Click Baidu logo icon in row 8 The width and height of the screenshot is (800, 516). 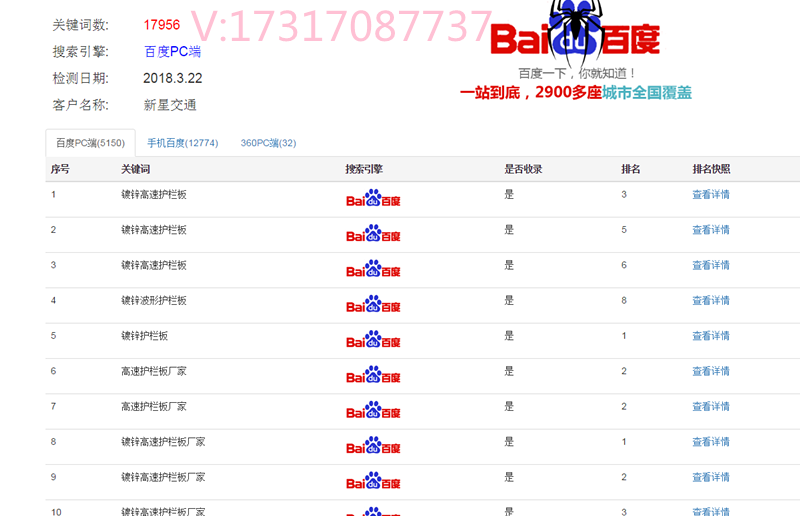(373, 445)
